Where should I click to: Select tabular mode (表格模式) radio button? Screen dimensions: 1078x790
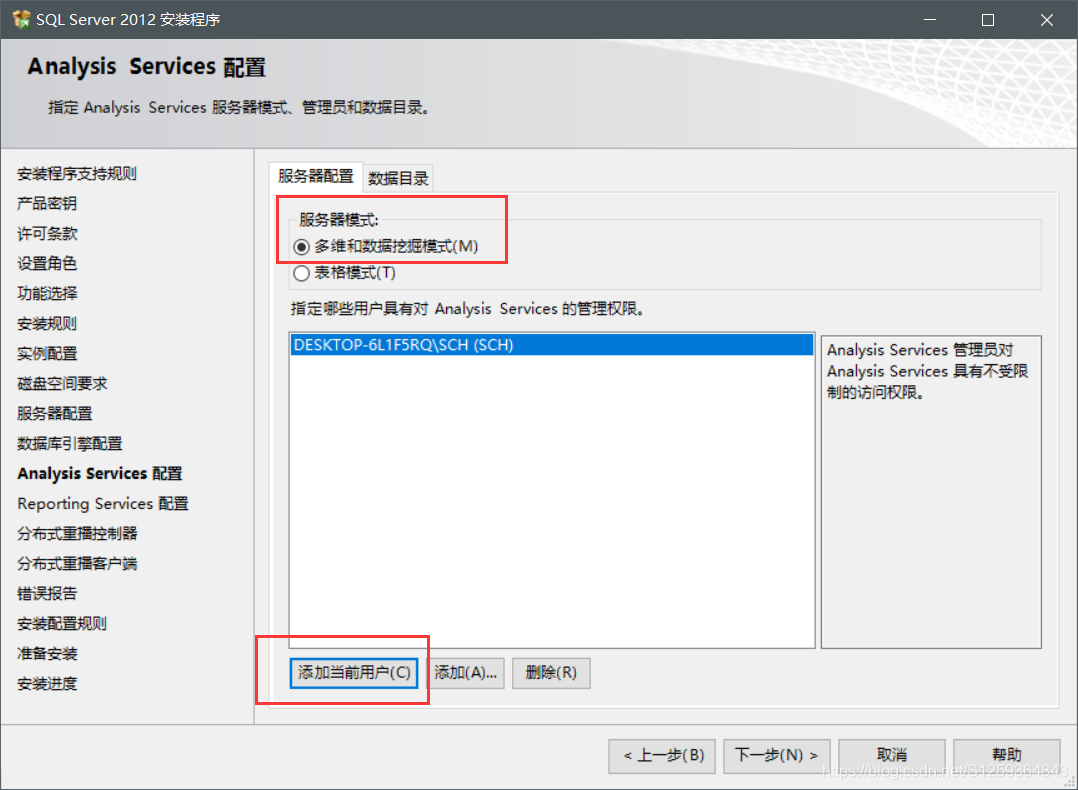(x=344, y=273)
